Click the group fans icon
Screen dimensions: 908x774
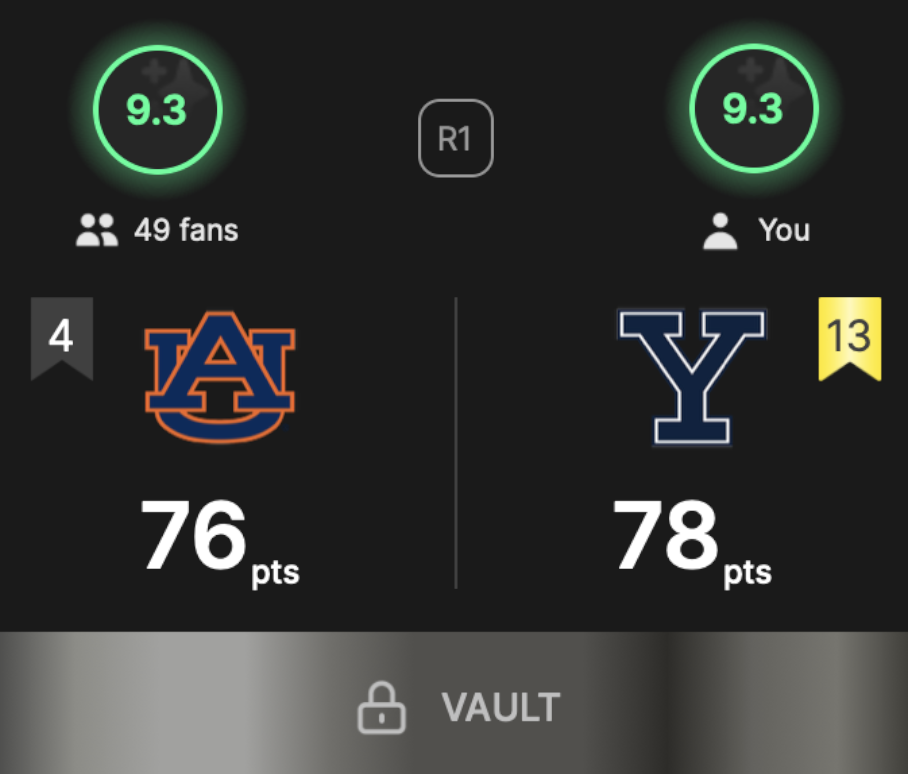pyautogui.click(x=97, y=230)
